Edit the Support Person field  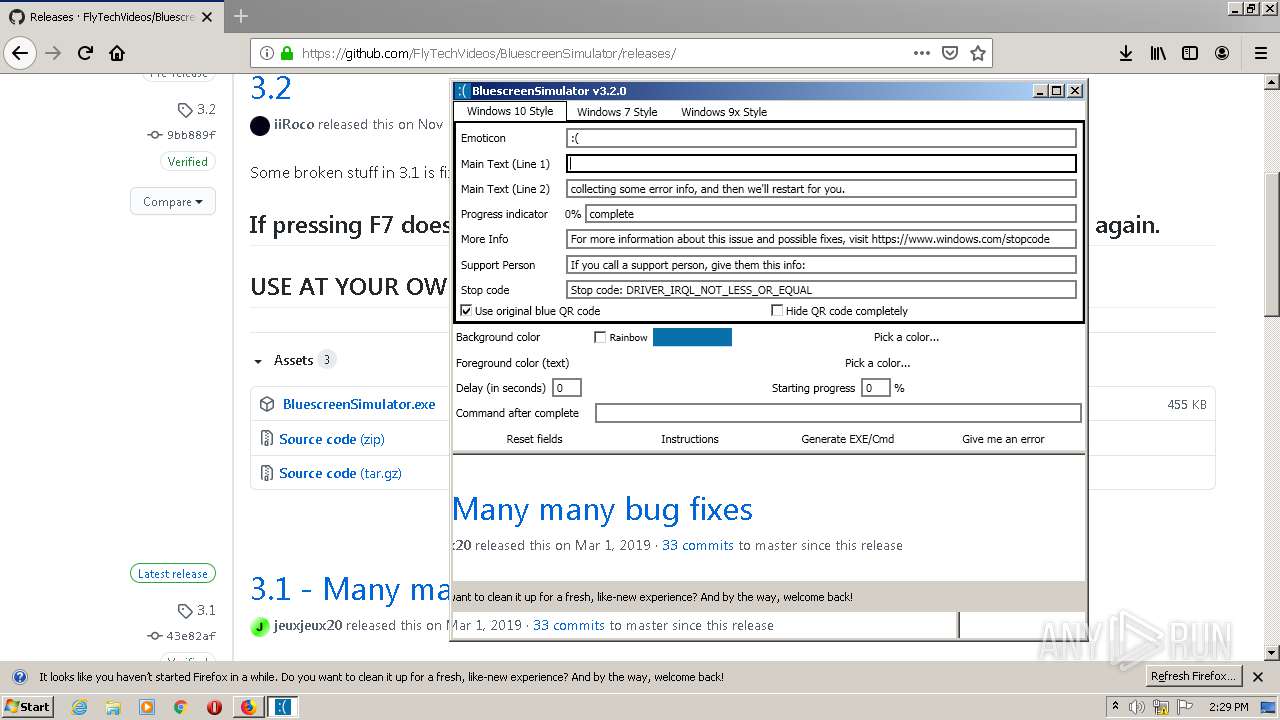821,265
